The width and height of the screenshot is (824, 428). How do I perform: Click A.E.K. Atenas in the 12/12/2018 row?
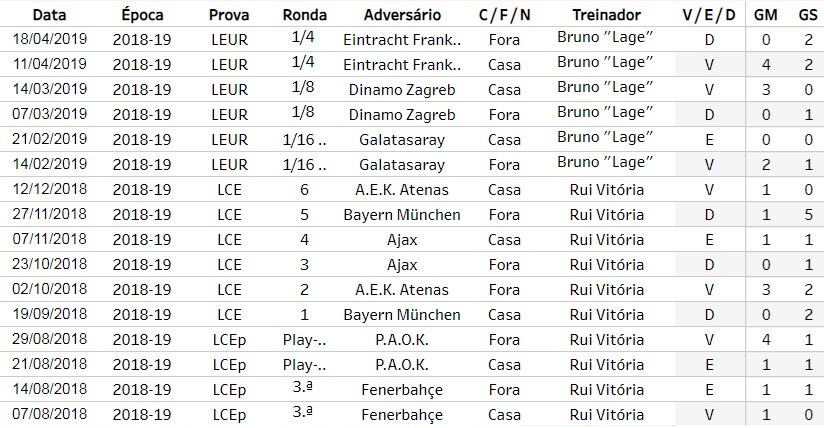tap(401, 190)
